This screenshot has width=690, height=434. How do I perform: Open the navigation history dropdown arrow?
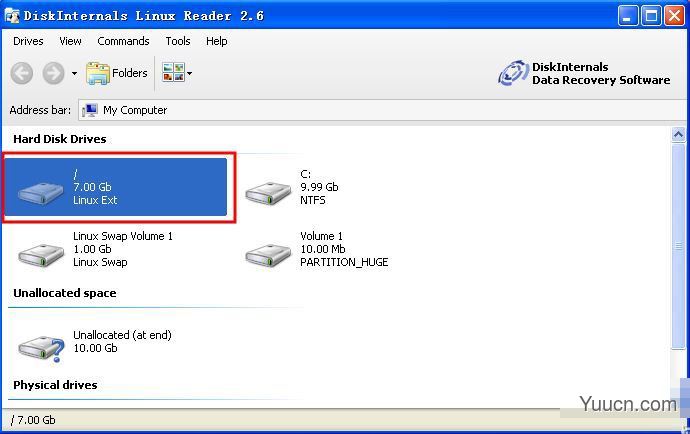(x=74, y=73)
